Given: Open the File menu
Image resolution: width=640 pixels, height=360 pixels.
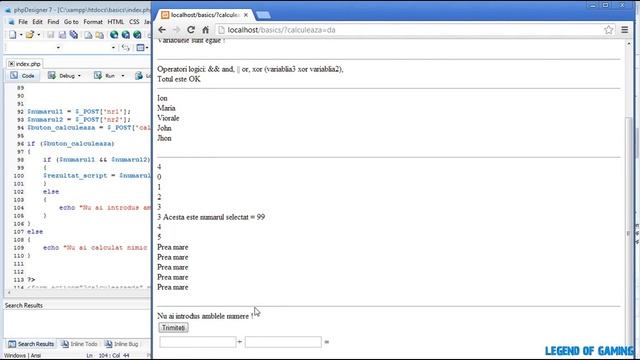Looking at the screenshot, I should coord(23,22).
